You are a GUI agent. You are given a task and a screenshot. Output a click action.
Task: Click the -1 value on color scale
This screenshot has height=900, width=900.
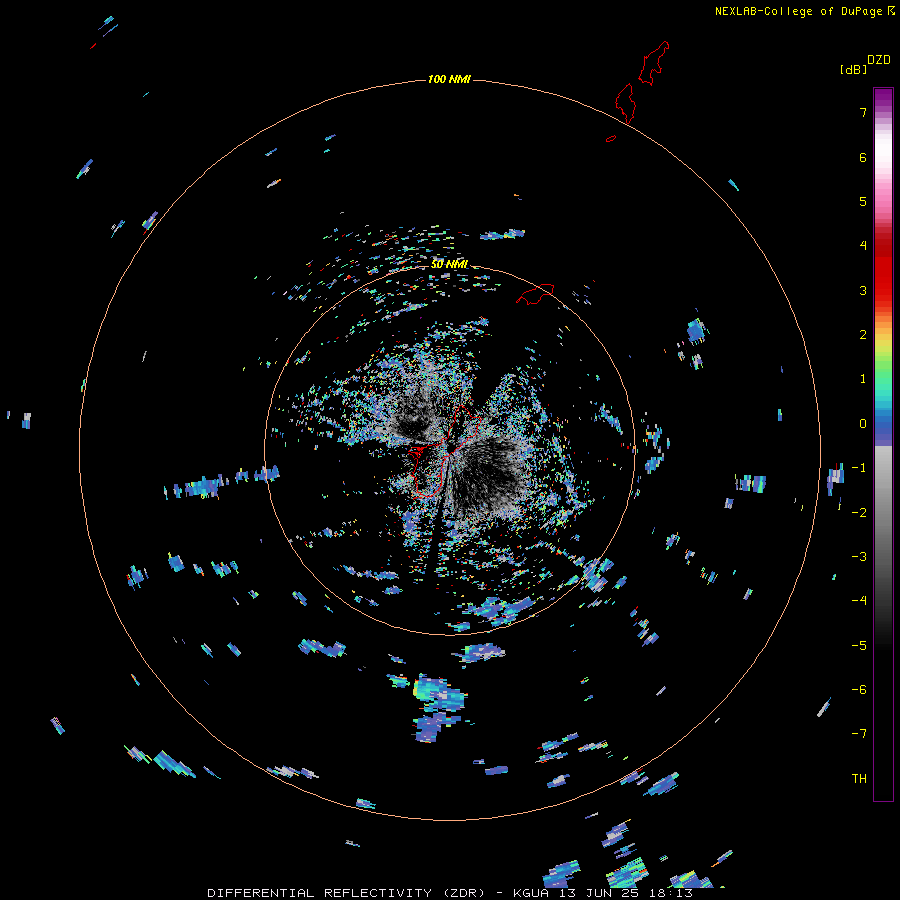[x=859, y=468]
